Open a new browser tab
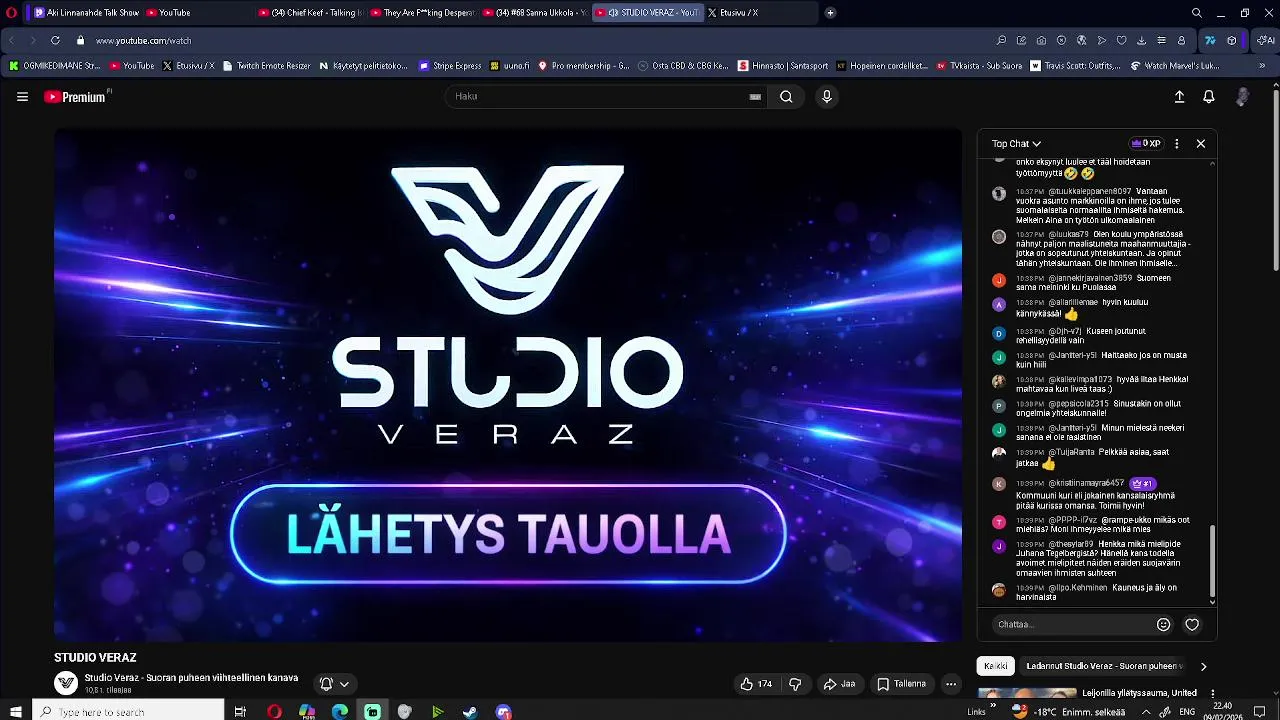 pos(830,13)
